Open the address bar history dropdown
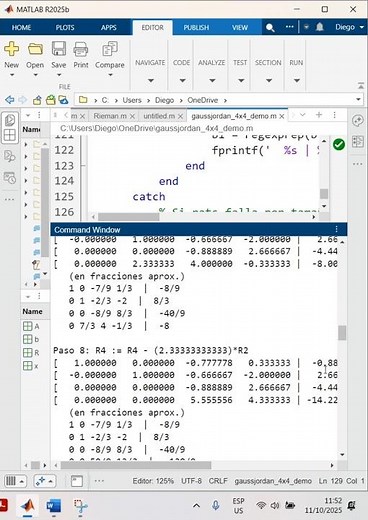368x520 pixels. tap(358, 99)
